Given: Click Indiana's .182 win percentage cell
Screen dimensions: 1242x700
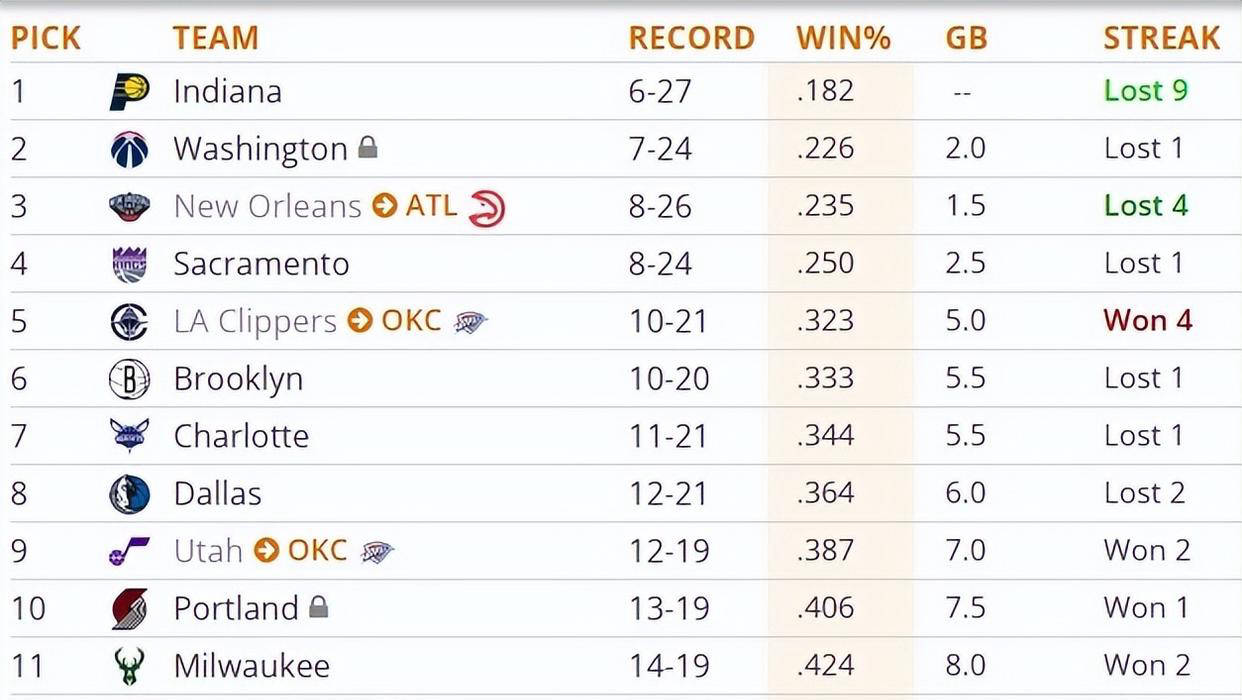Looking at the screenshot, I should pyautogui.click(x=826, y=91).
